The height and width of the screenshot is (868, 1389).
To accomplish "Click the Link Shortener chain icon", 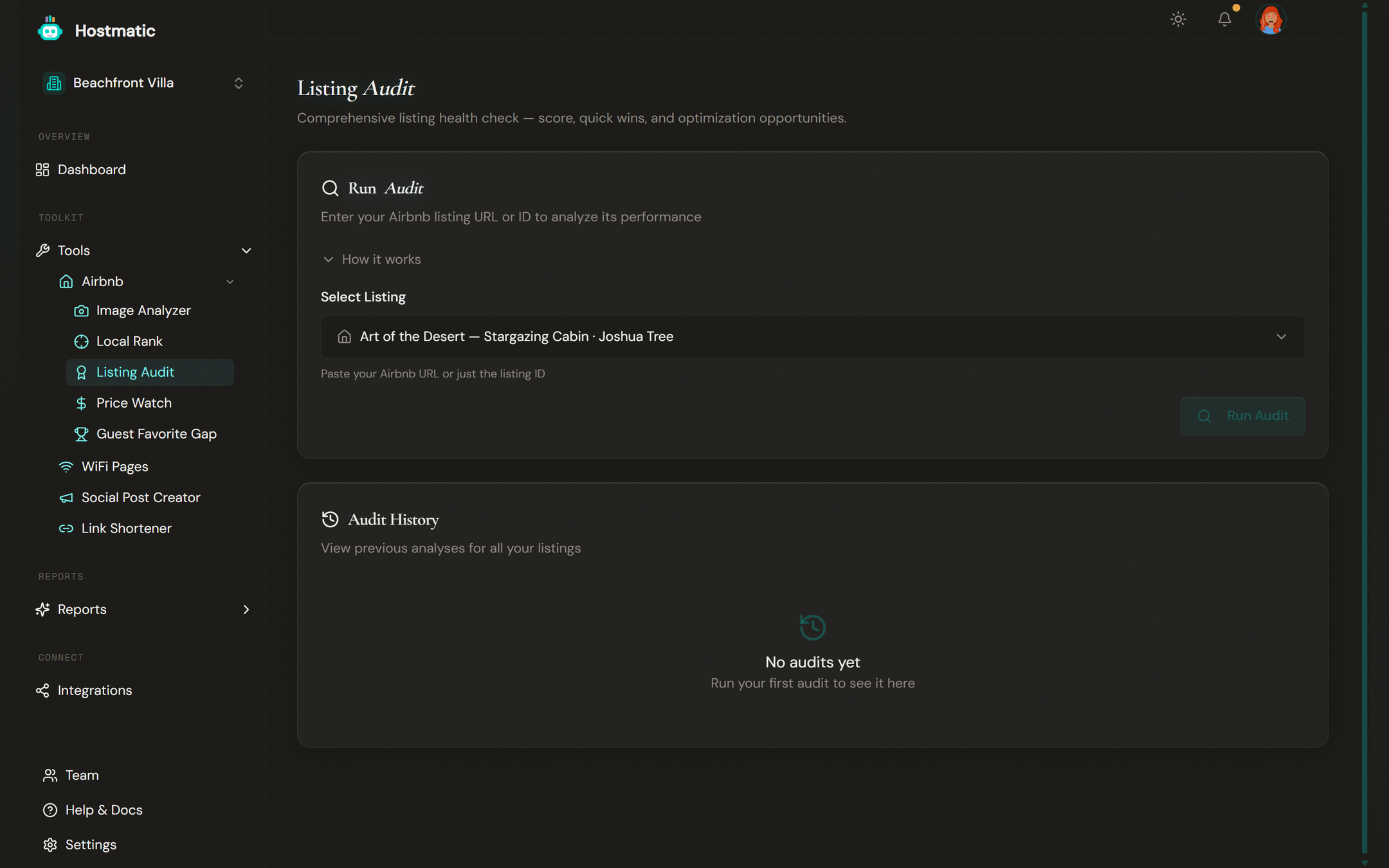I will click(66, 529).
